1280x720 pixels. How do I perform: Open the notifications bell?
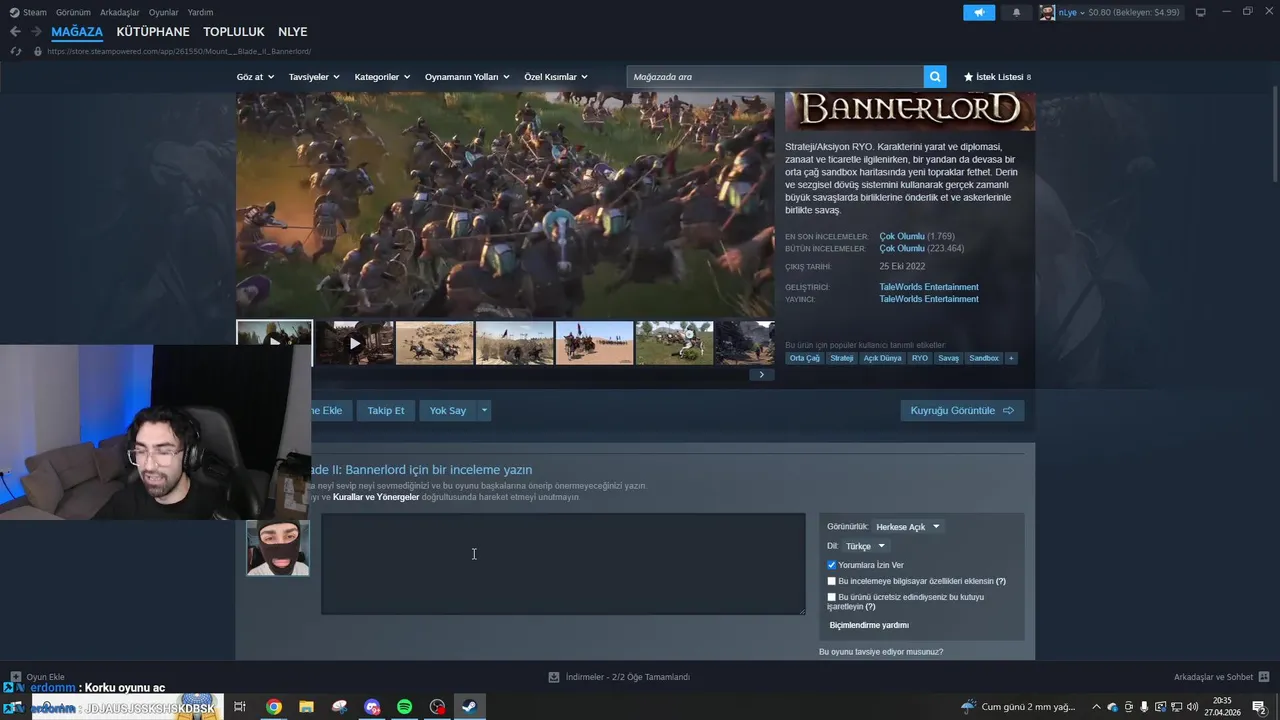pos(1016,12)
